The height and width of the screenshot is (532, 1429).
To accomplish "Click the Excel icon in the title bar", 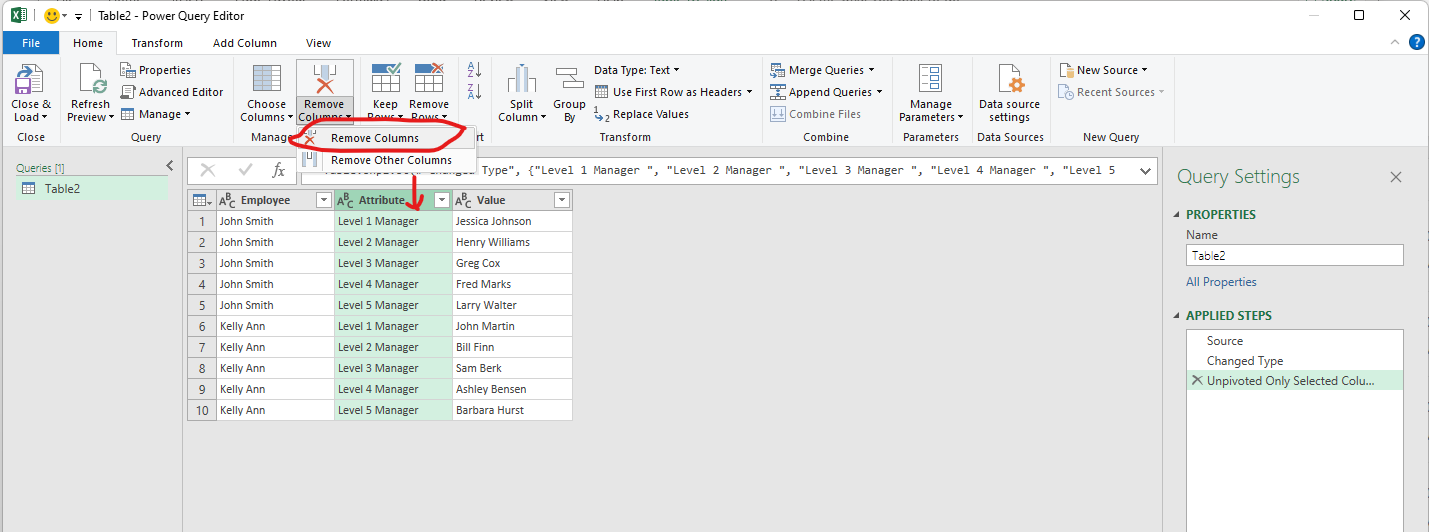I will point(19,16).
